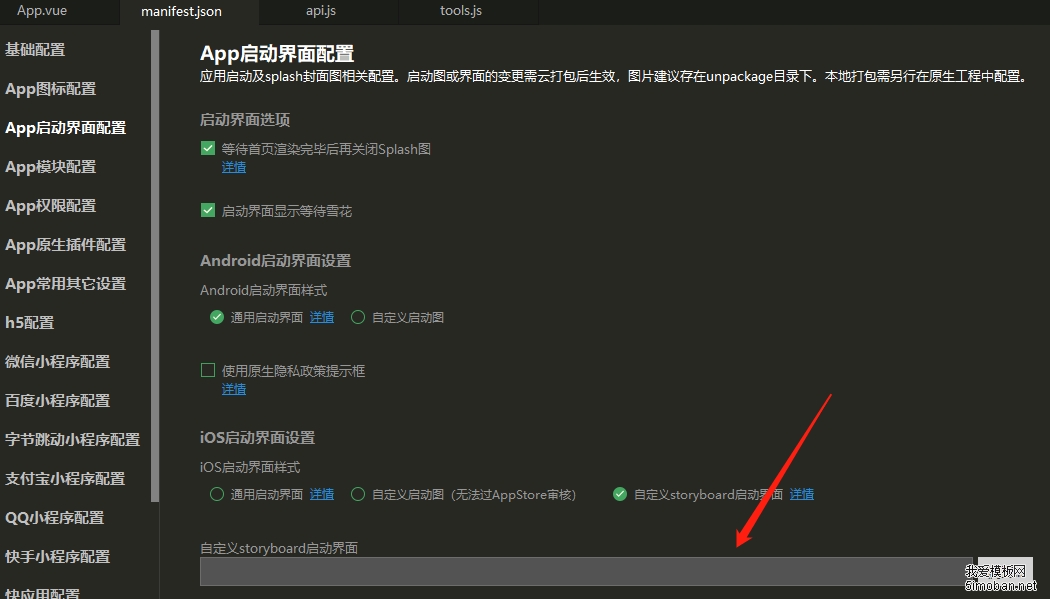Select iOS 自定义storyboard启动界面 radio button
Viewport: 1050px width, 599px height.
620,494
